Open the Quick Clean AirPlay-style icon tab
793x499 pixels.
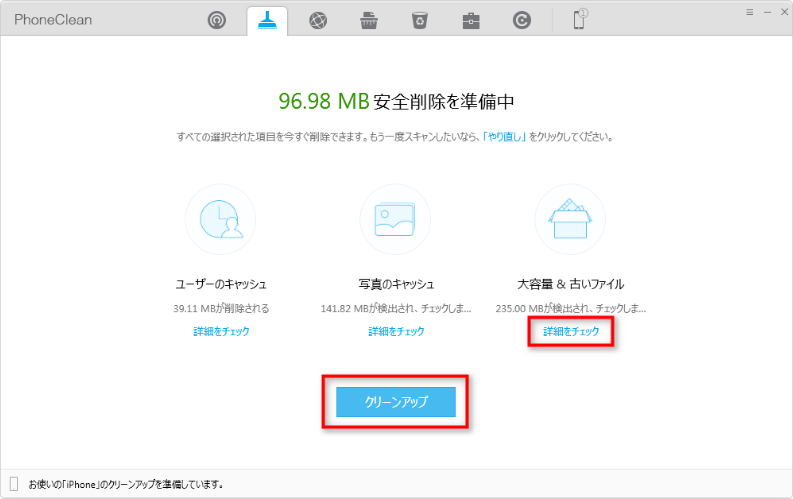coord(216,20)
